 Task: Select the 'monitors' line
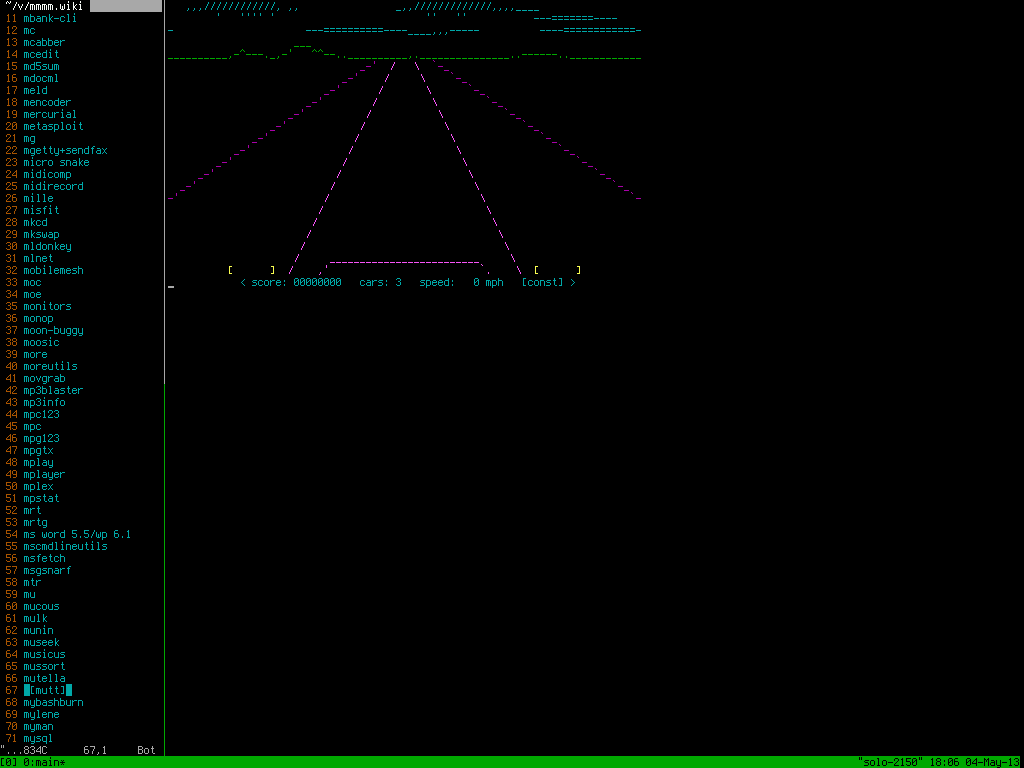[47, 306]
